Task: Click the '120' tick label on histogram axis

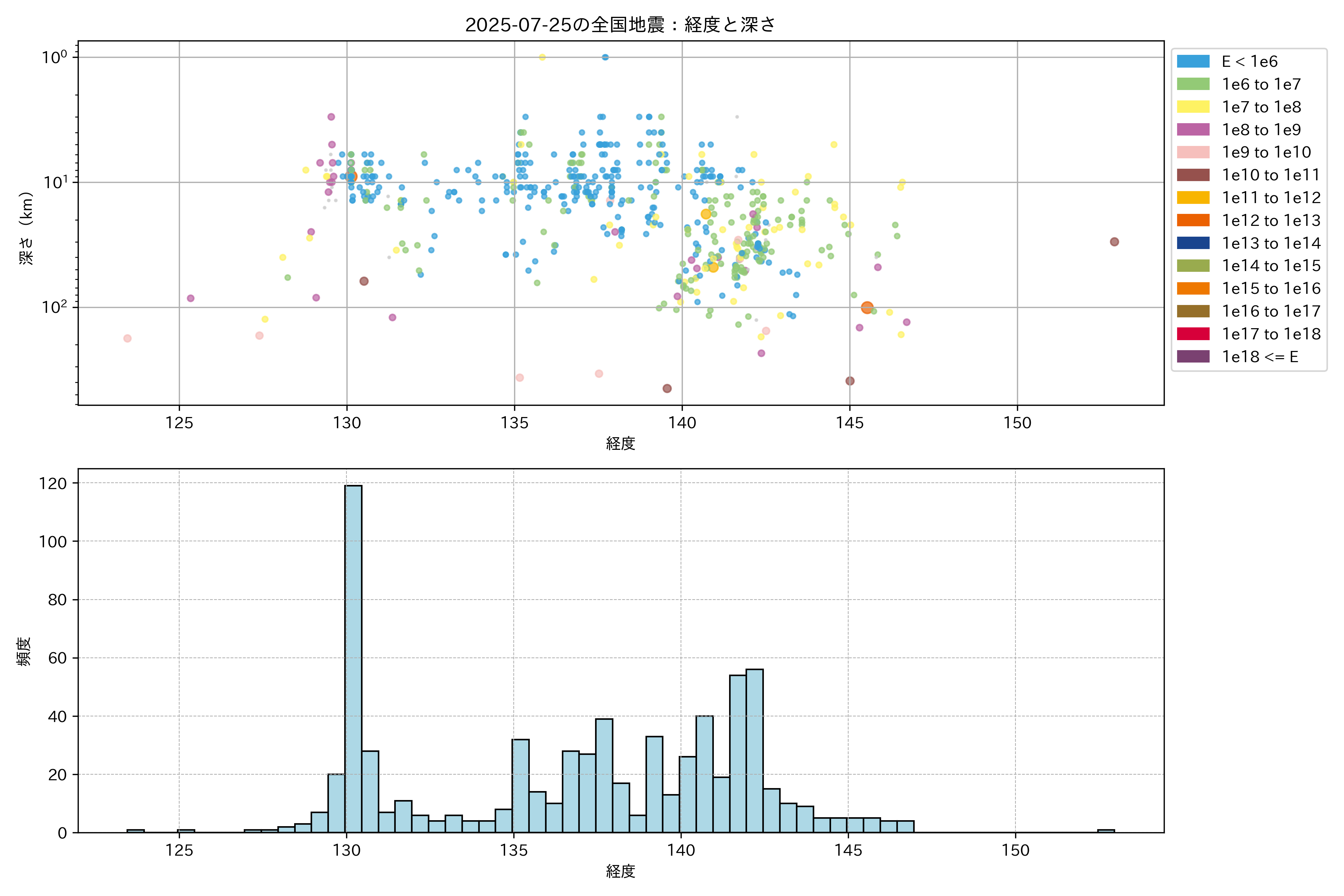Action: click(x=53, y=483)
